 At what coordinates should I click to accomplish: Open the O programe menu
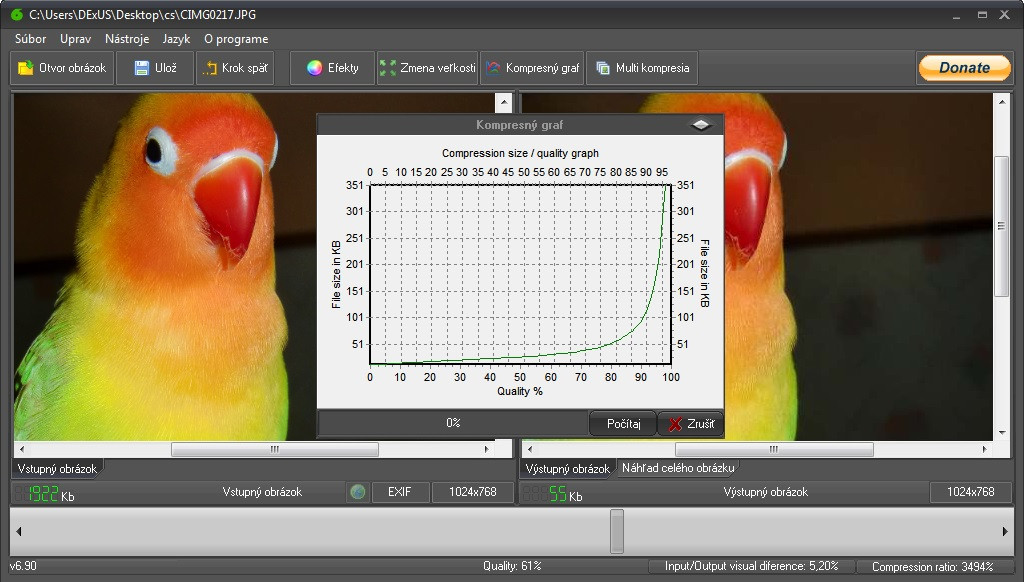(236, 39)
